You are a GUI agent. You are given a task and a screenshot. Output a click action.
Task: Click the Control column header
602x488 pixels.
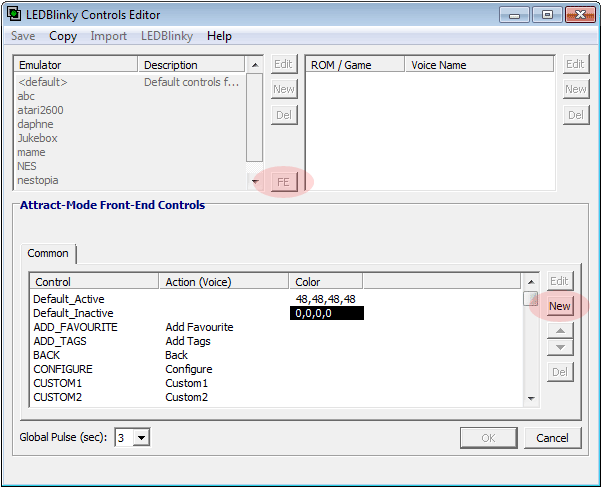94,282
